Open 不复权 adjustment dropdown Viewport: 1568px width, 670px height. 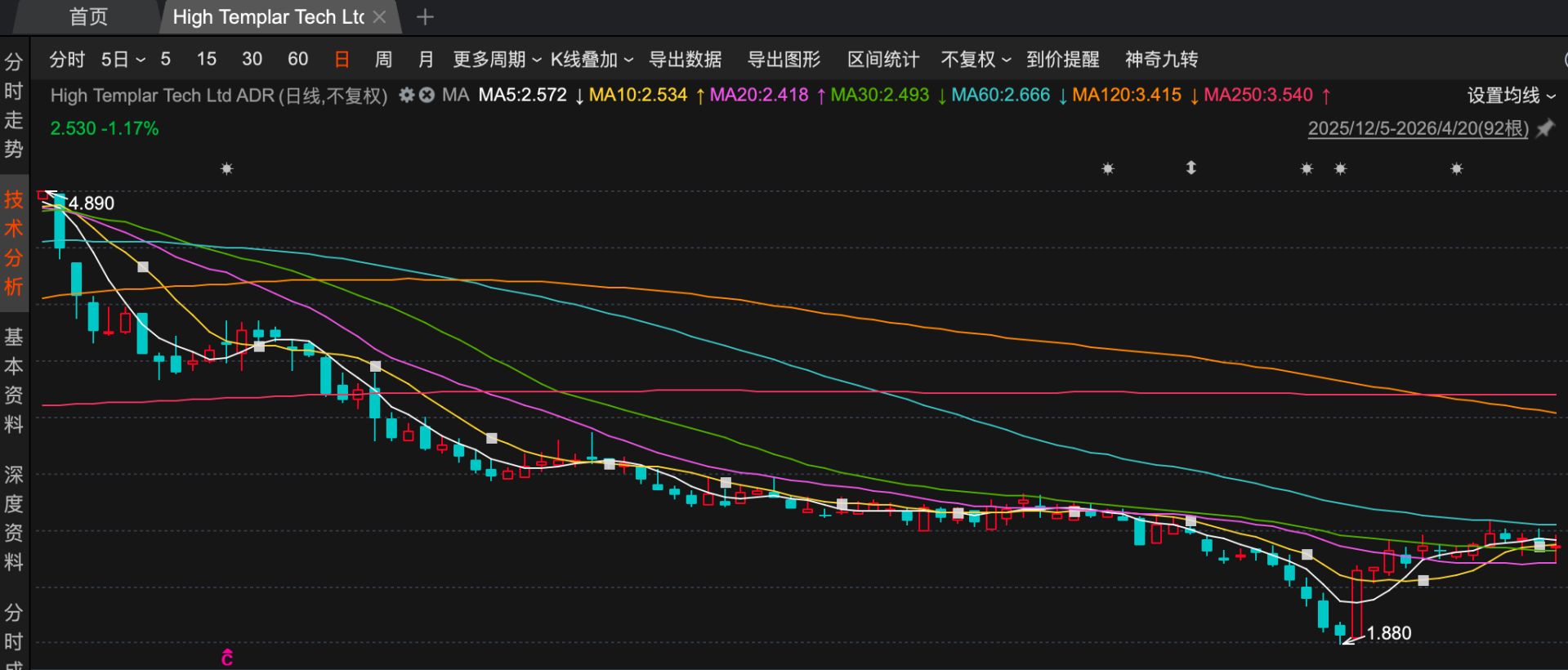tap(976, 60)
